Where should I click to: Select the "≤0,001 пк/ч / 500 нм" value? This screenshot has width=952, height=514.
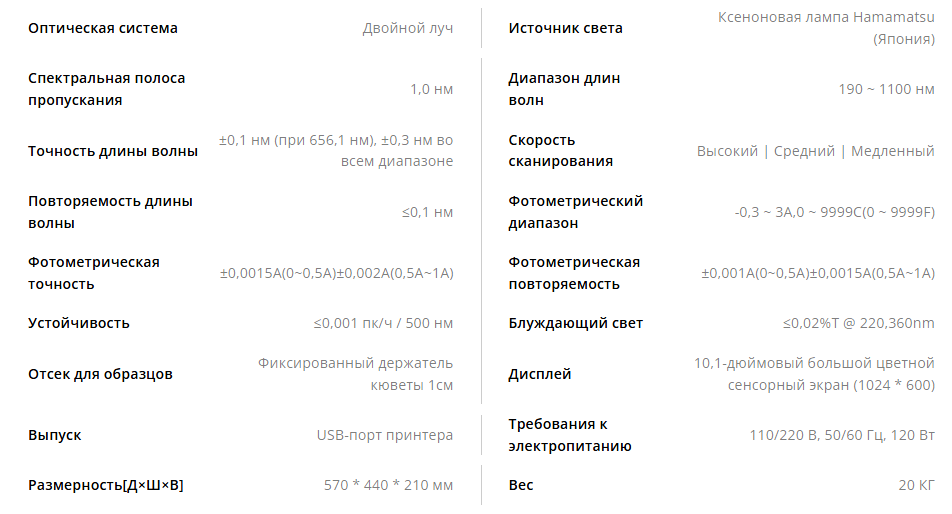point(383,323)
